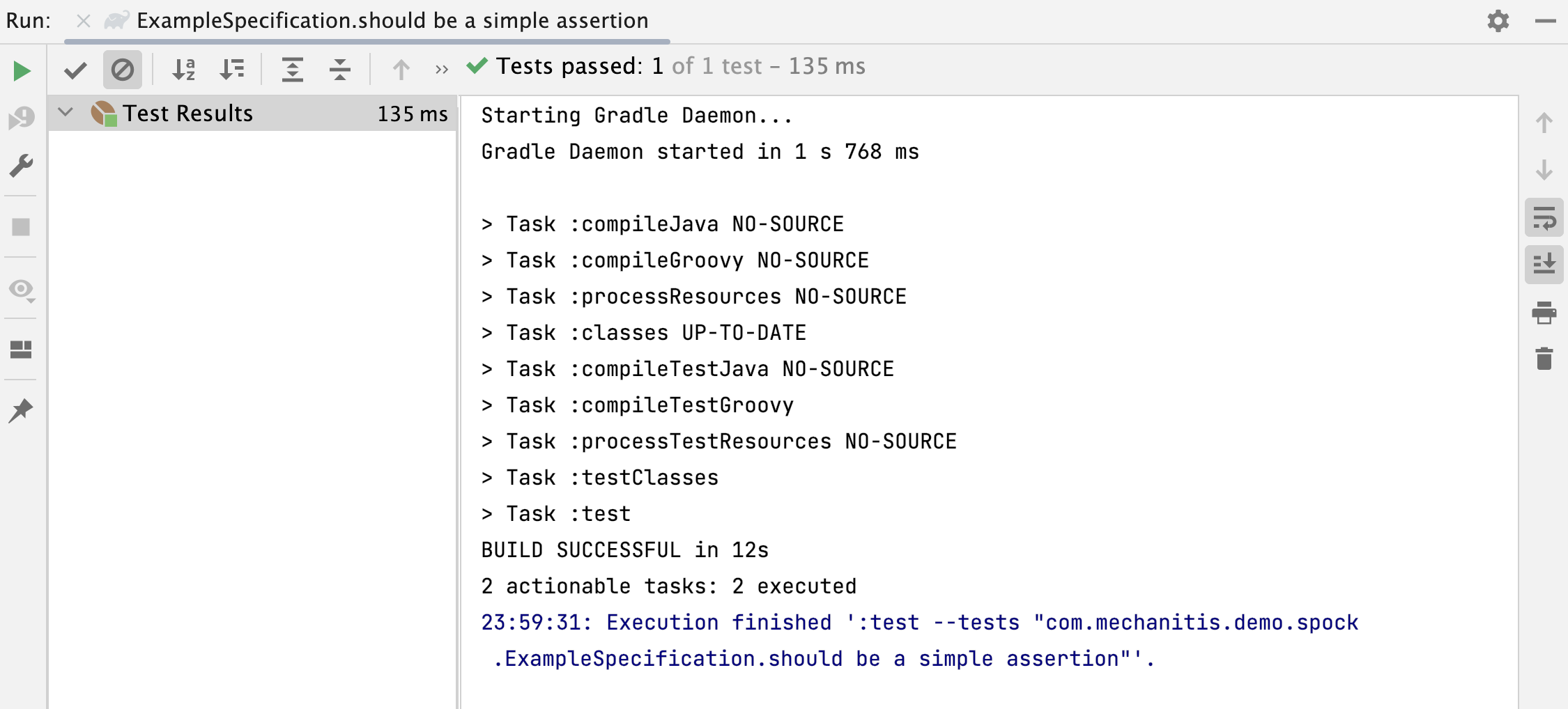Rerun the test with green play icon

pyautogui.click(x=22, y=70)
